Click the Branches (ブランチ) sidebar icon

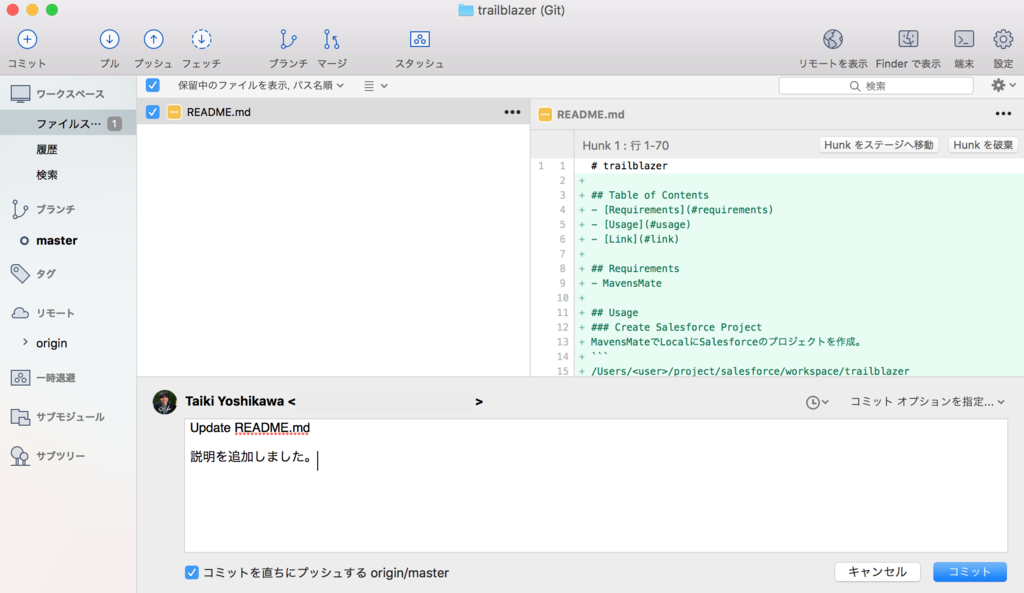[20, 209]
